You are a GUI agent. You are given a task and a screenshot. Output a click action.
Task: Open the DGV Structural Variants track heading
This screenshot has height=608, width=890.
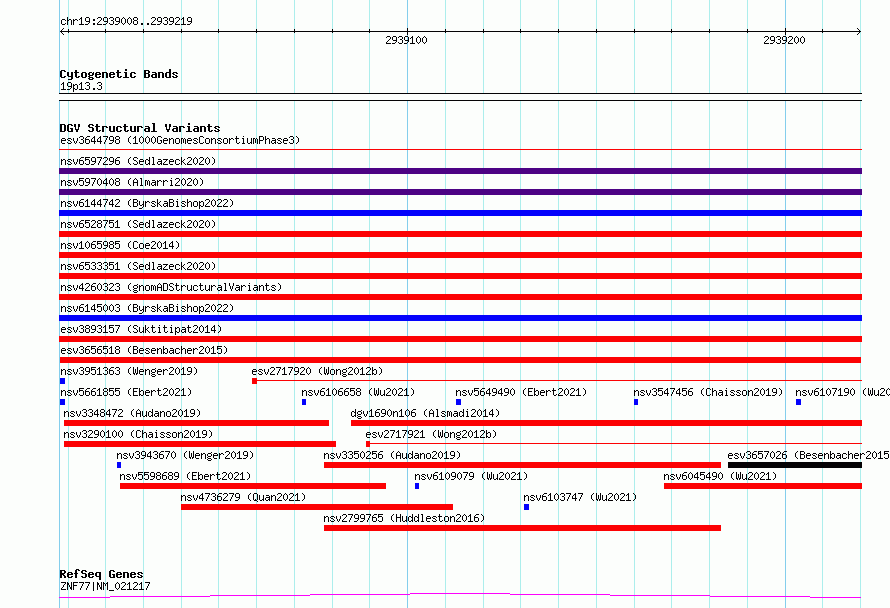tap(140, 128)
